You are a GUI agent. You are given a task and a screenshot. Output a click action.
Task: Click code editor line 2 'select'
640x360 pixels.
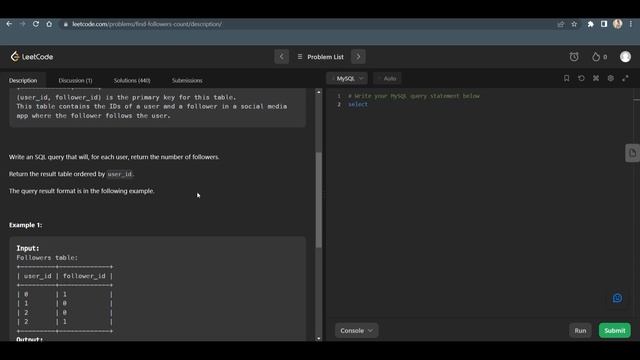click(358, 104)
